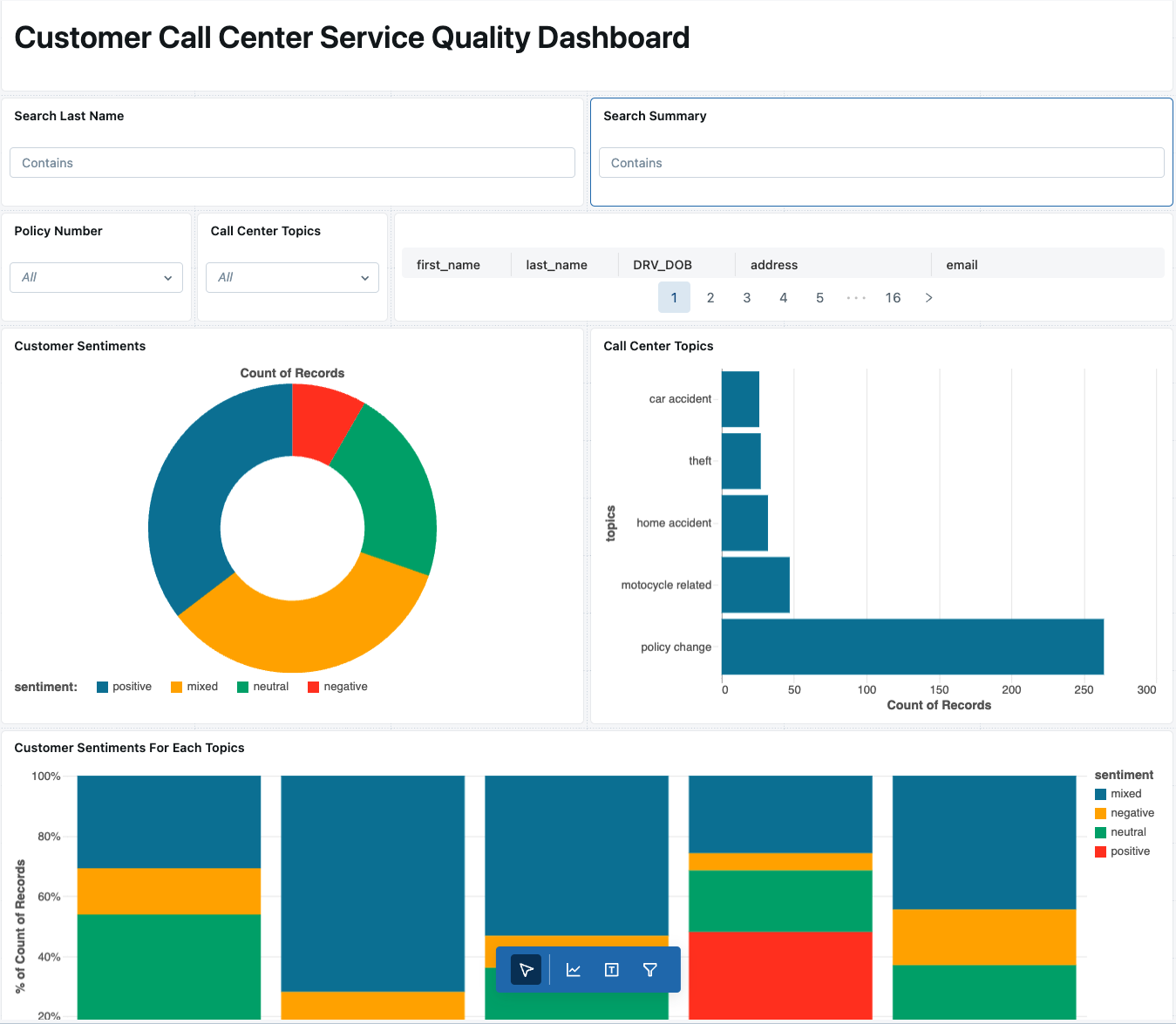Viewport: 1176px width, 1024px height.
Task: Sort by the email column header
Action: pos(962,265)
